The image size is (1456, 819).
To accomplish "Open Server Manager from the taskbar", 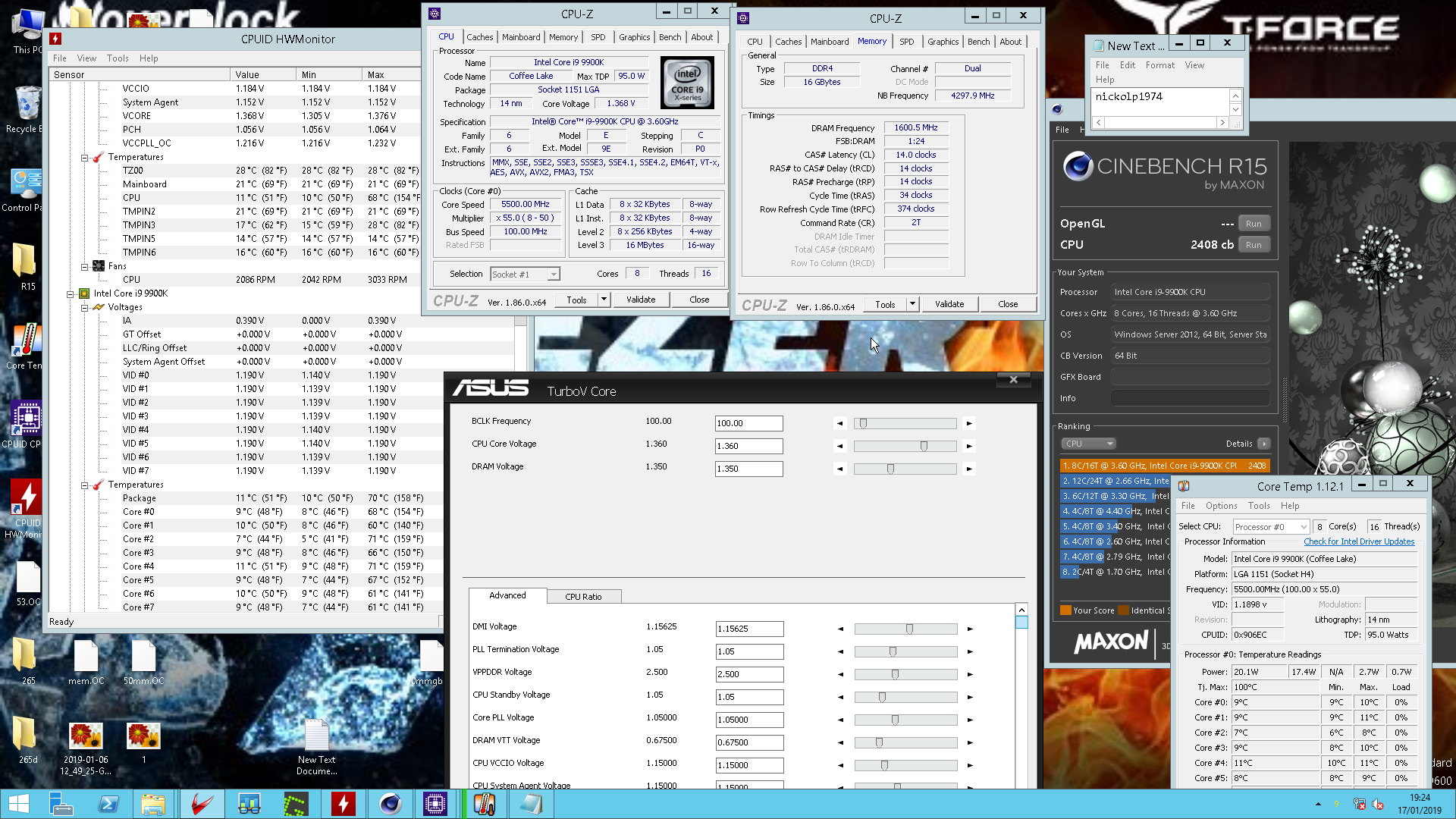I will tap(61, 804).
